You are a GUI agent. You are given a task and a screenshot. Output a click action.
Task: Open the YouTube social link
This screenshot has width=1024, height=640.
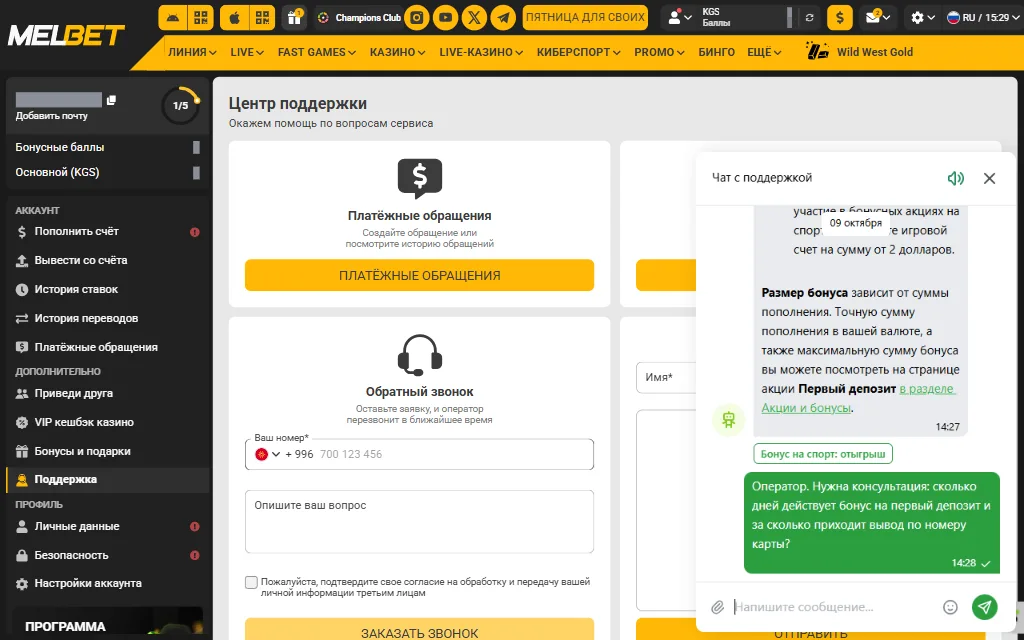click(445, 18)
